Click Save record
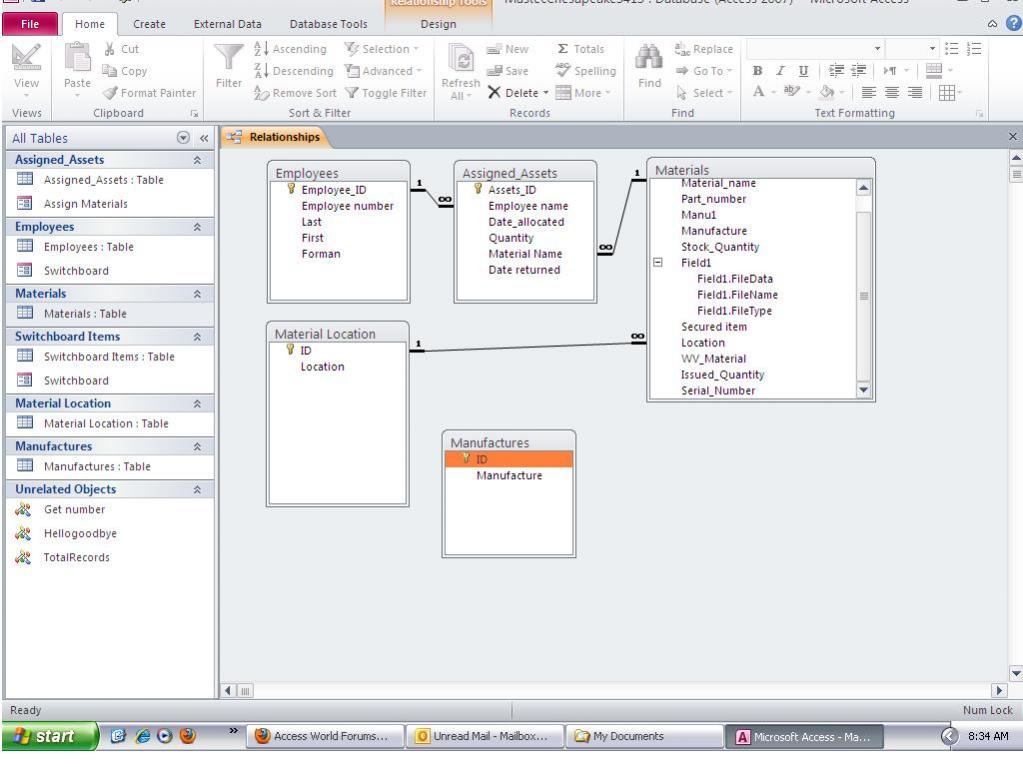Screen dimensions: 1023x767 (508, 71)
